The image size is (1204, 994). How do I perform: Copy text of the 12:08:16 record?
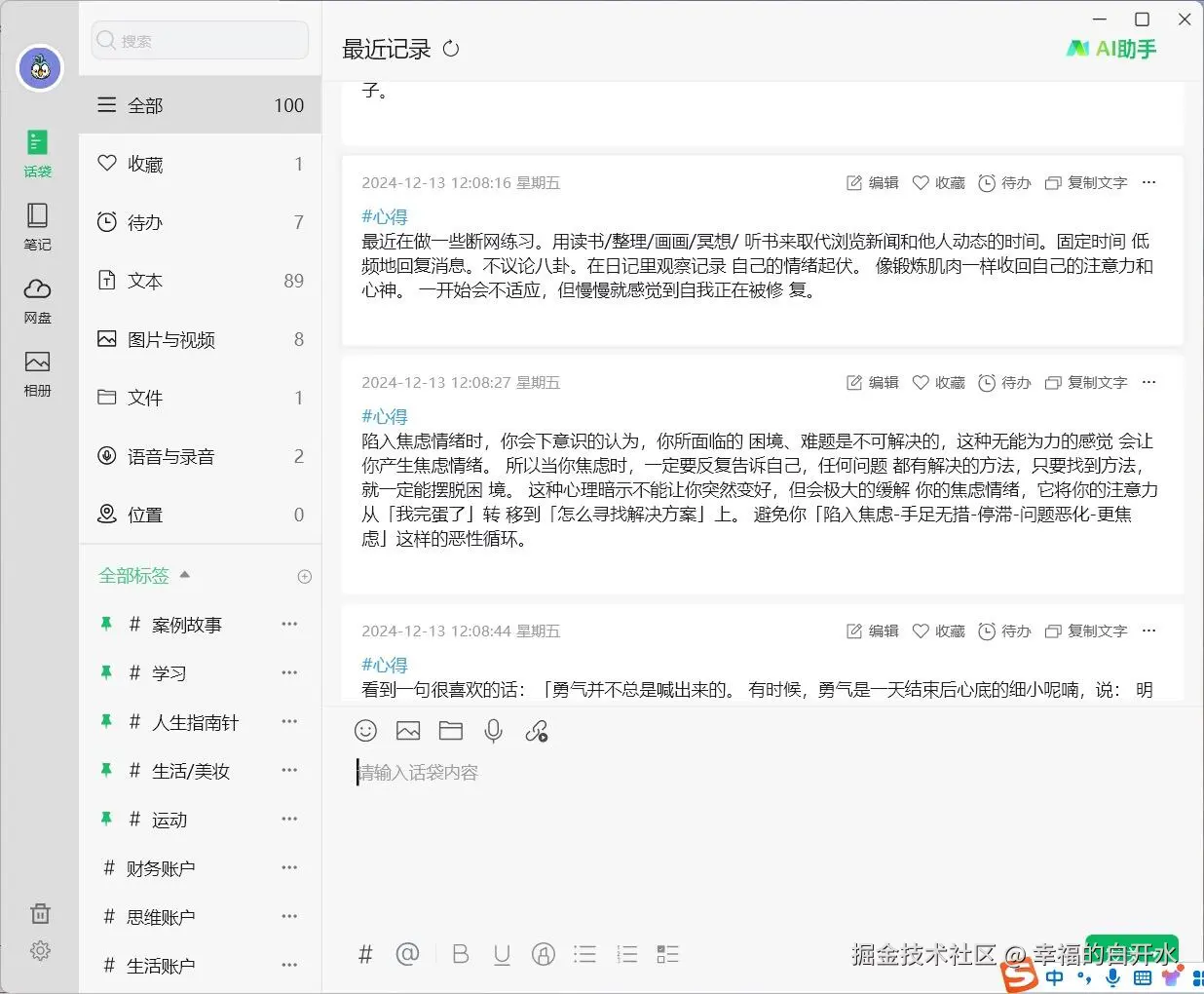click(x=1086, y=183)
